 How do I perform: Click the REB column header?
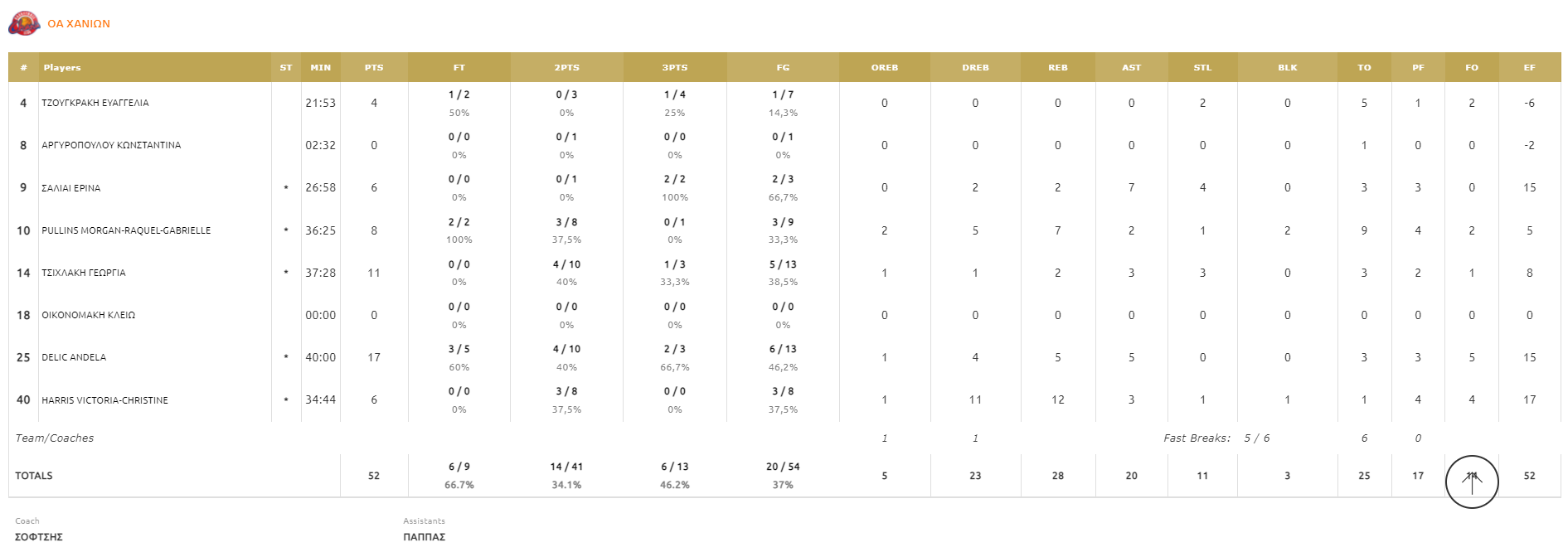1058,68
